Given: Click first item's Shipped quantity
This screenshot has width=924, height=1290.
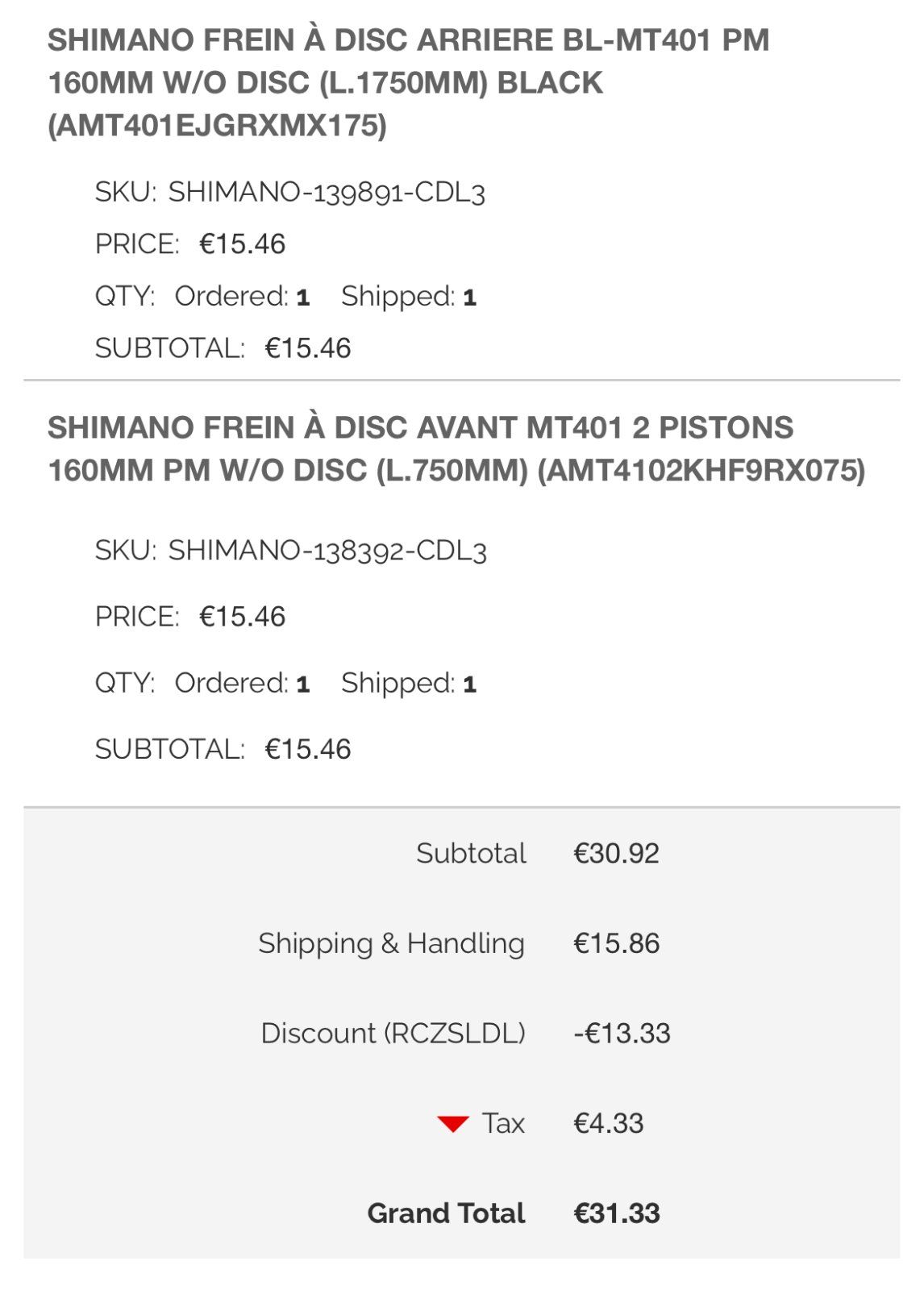Looking at the screenshot, I should (x=469, y=298).
